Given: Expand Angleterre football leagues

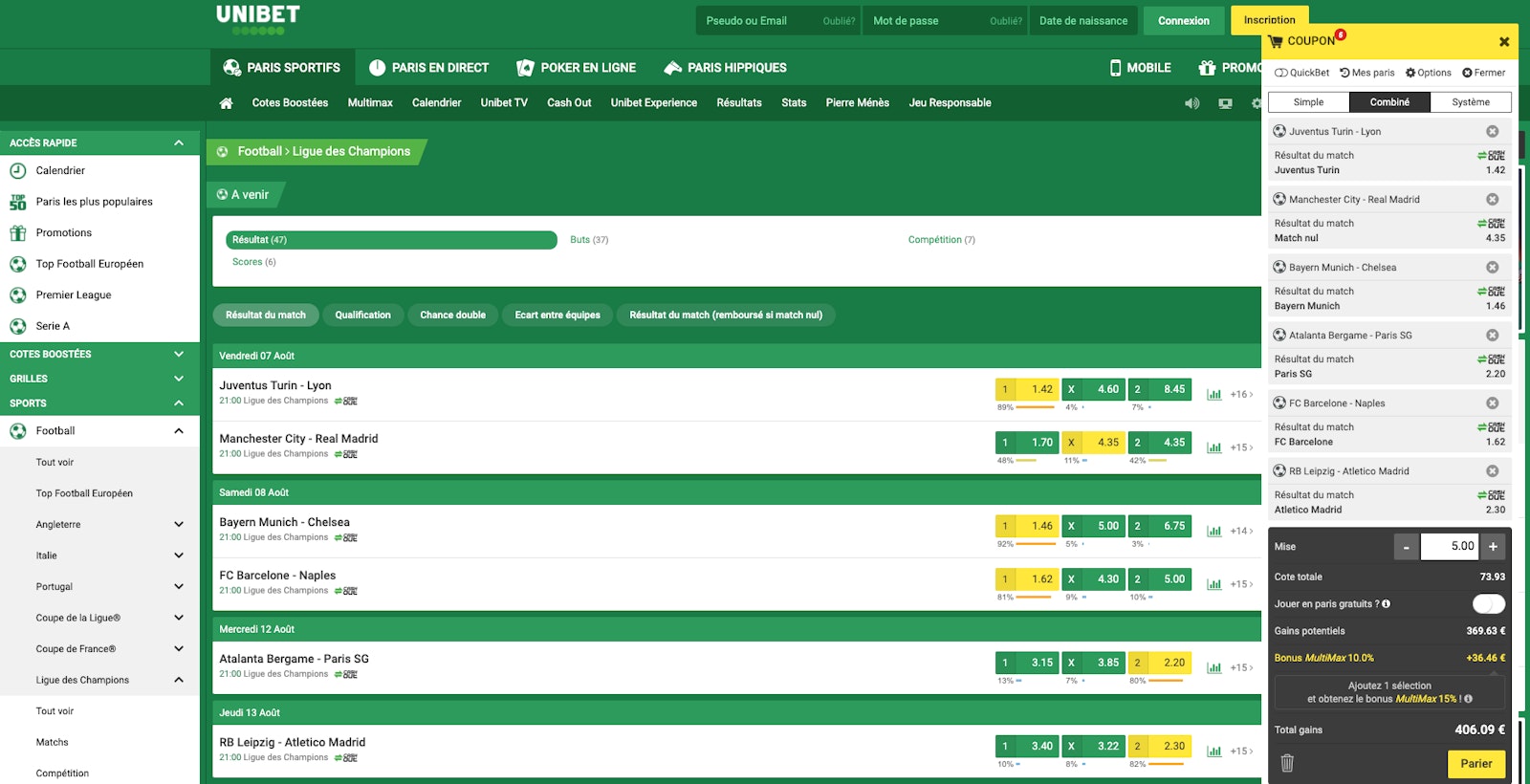Looking at the screenshot, I should pos(179,524).
